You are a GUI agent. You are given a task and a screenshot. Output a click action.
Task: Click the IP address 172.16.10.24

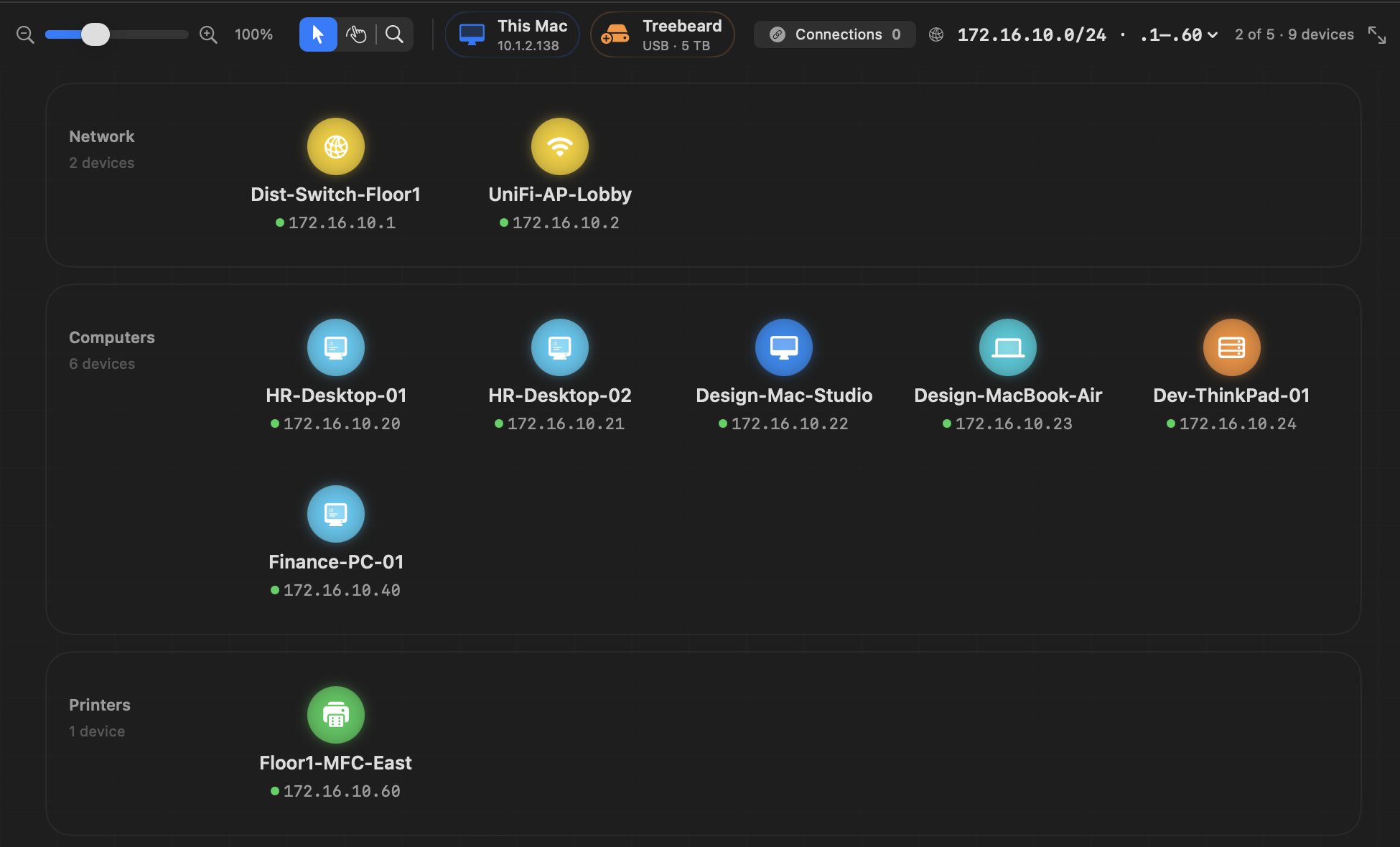coord(1238,424)
